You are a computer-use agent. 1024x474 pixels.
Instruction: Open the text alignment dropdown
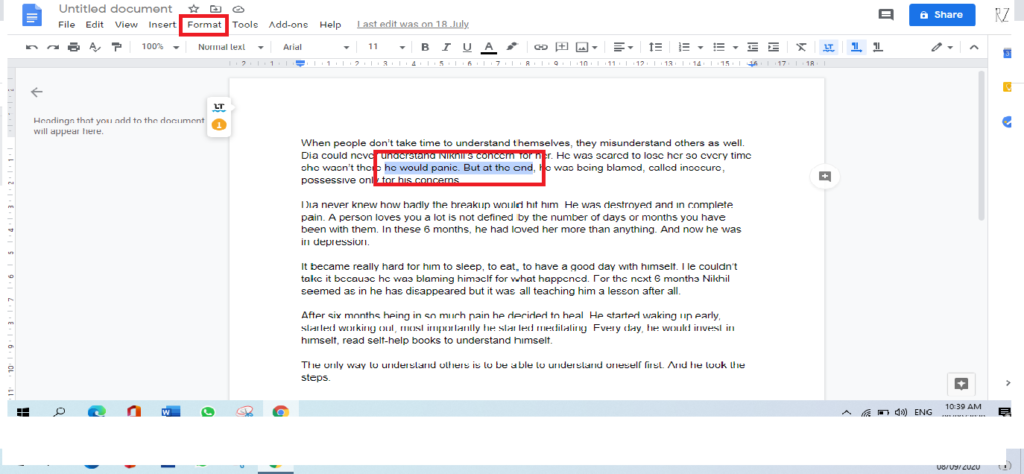[x=624, y=47]
